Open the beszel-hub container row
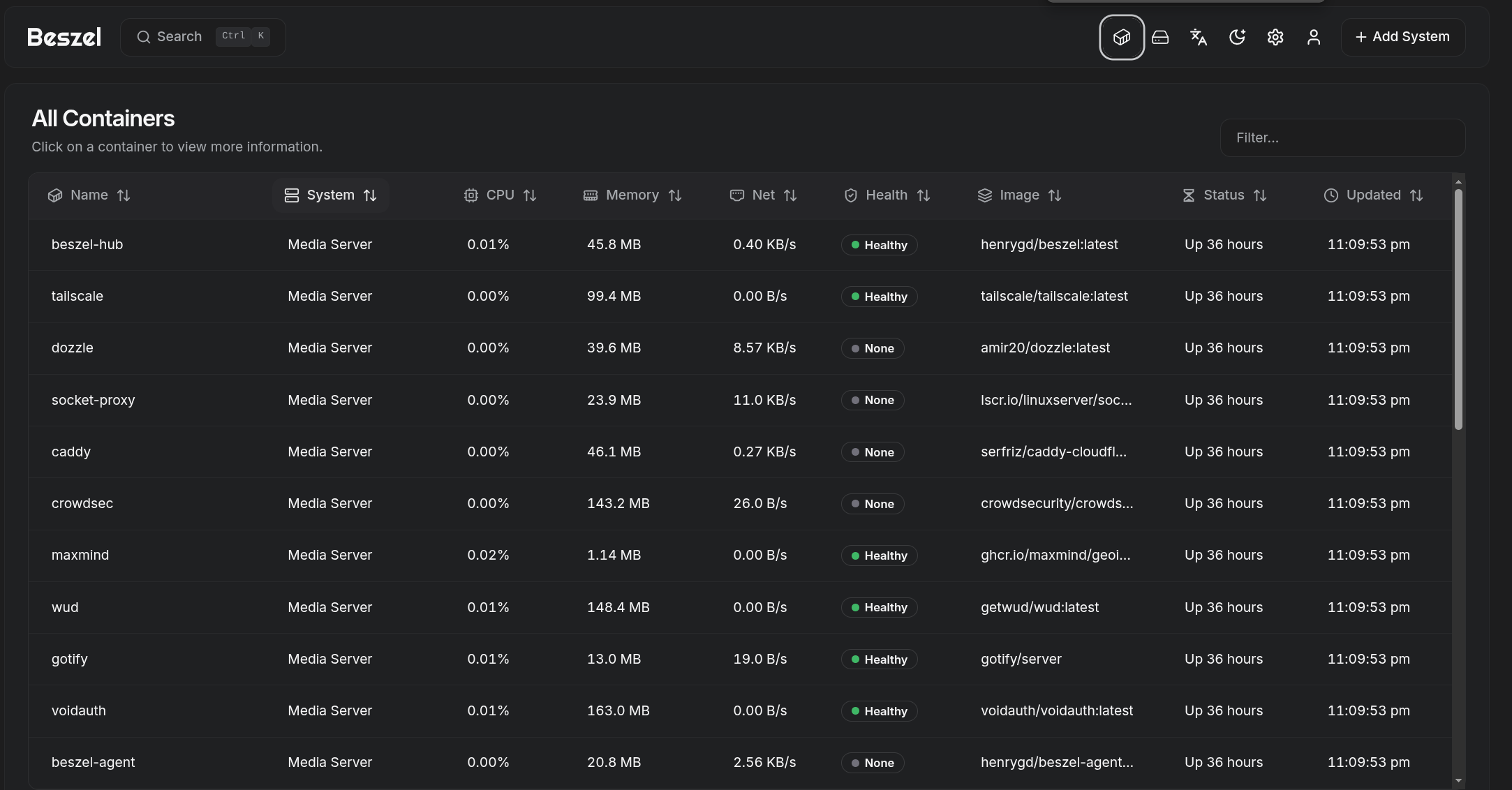The width and height of the screenshot is (1512, 790). pos(87,245)
